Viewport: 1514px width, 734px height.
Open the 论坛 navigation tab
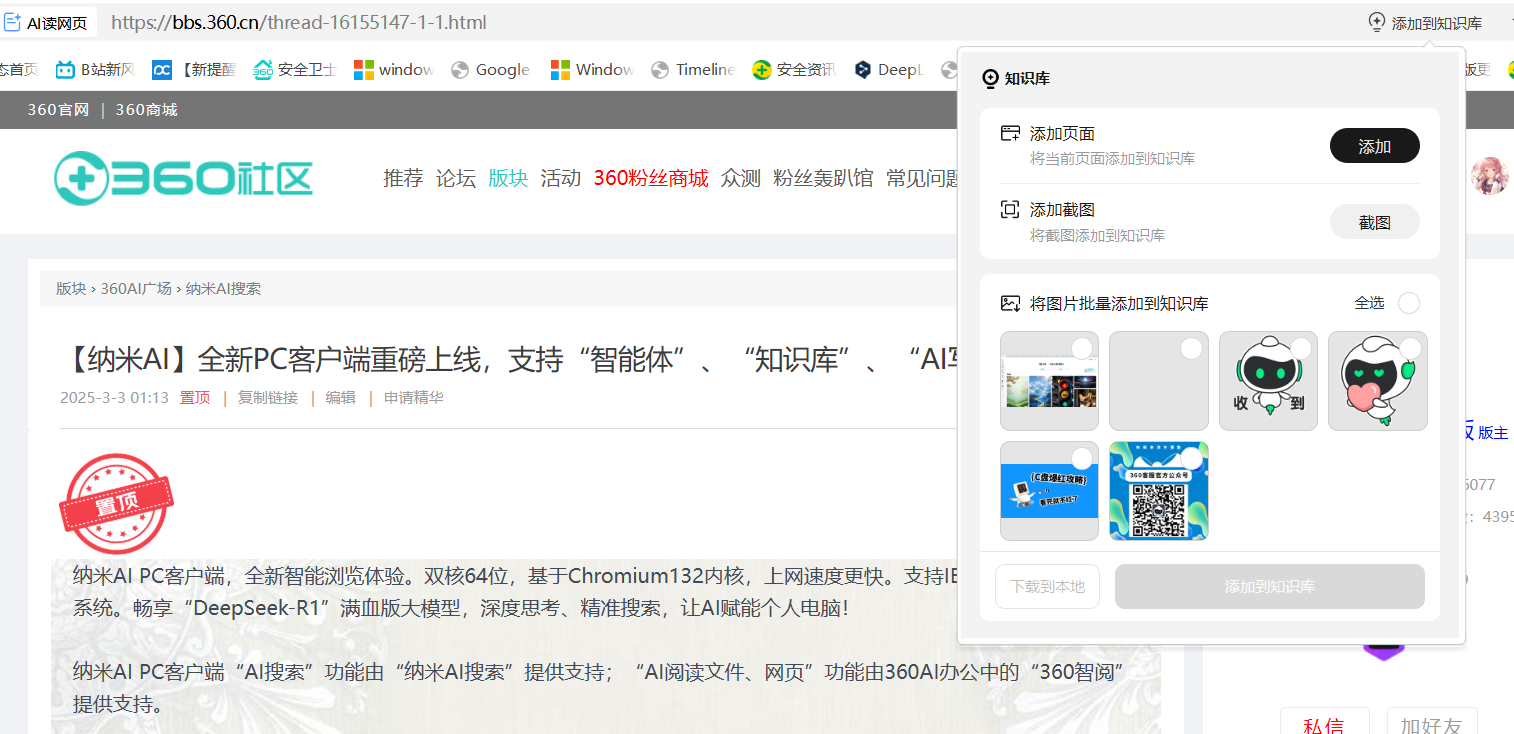pyautogui.click(x=456, y=178)
